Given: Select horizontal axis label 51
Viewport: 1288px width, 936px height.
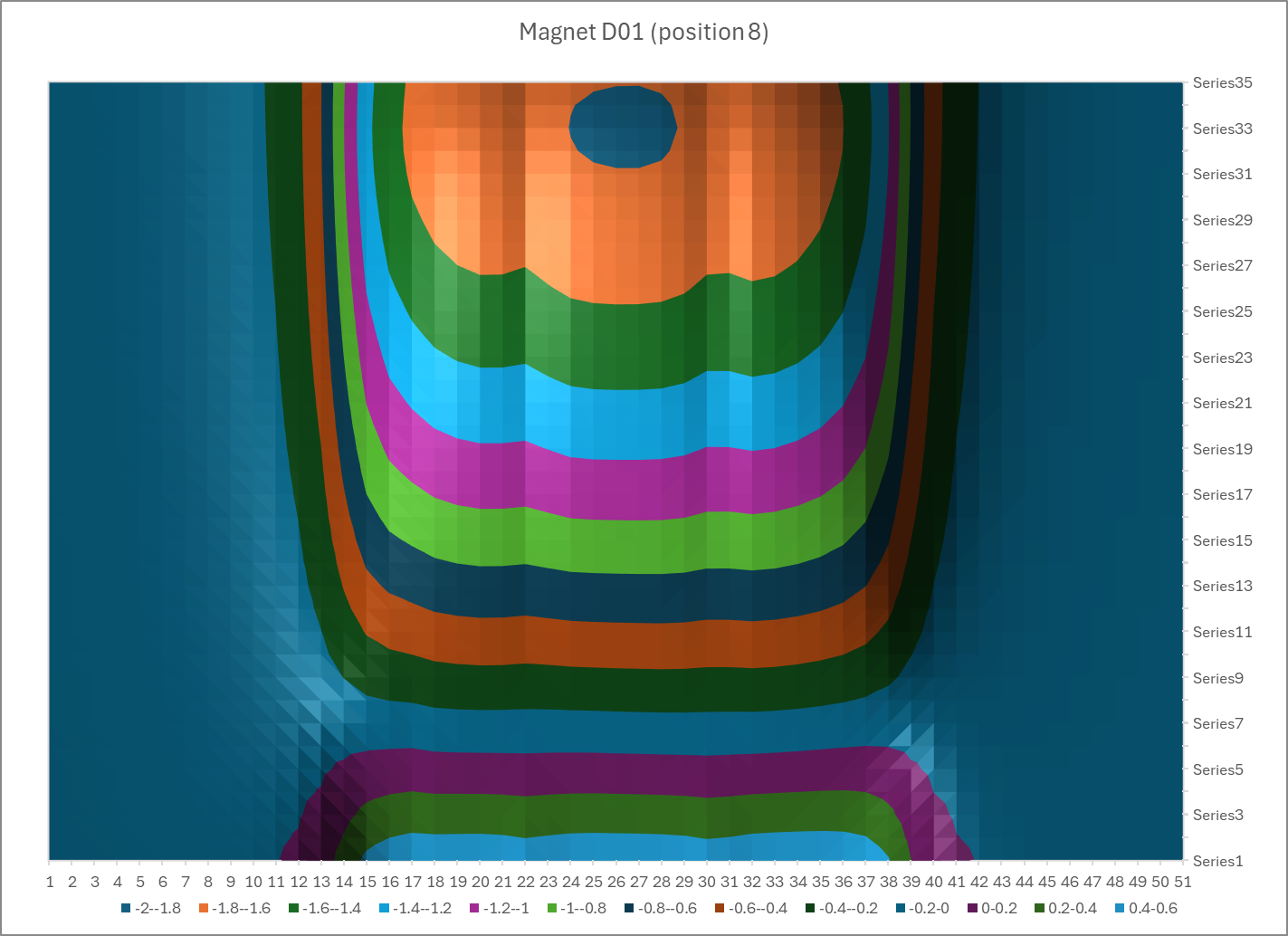Looking at the screenshot, I should click(x=1183, y=882).
